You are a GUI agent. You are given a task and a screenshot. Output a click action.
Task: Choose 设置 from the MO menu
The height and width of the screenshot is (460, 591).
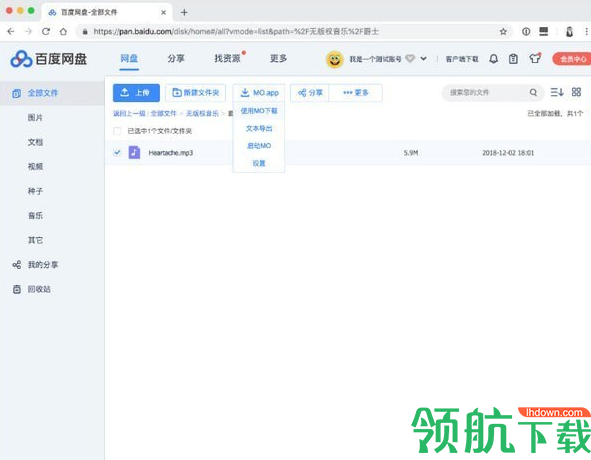pyautogui.click(x=259, y=163)
